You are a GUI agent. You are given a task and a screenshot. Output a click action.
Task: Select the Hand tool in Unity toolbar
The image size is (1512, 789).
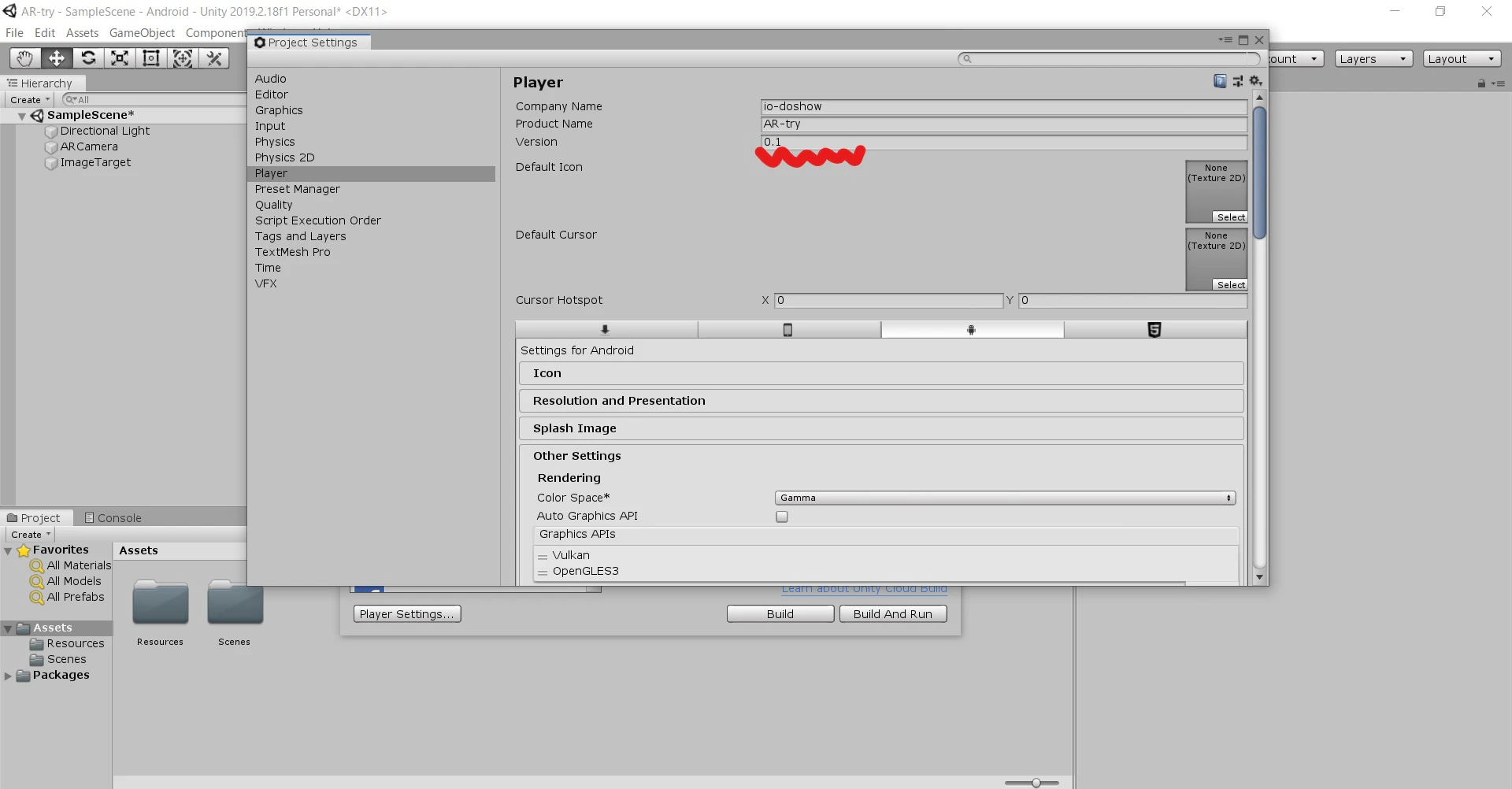tap(25, 58)
